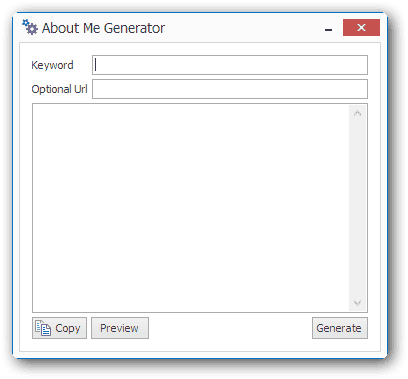Click the Optional Url label

coord(59,89)
